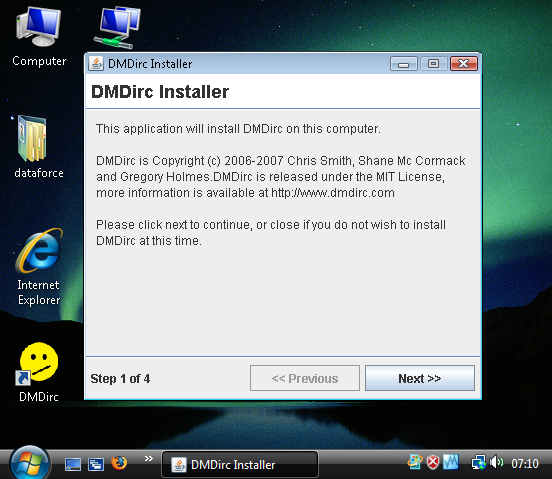This screenshot has width=552, height=479.
Task: Click the volume speaker tray icon
Action: click(496, 462)
